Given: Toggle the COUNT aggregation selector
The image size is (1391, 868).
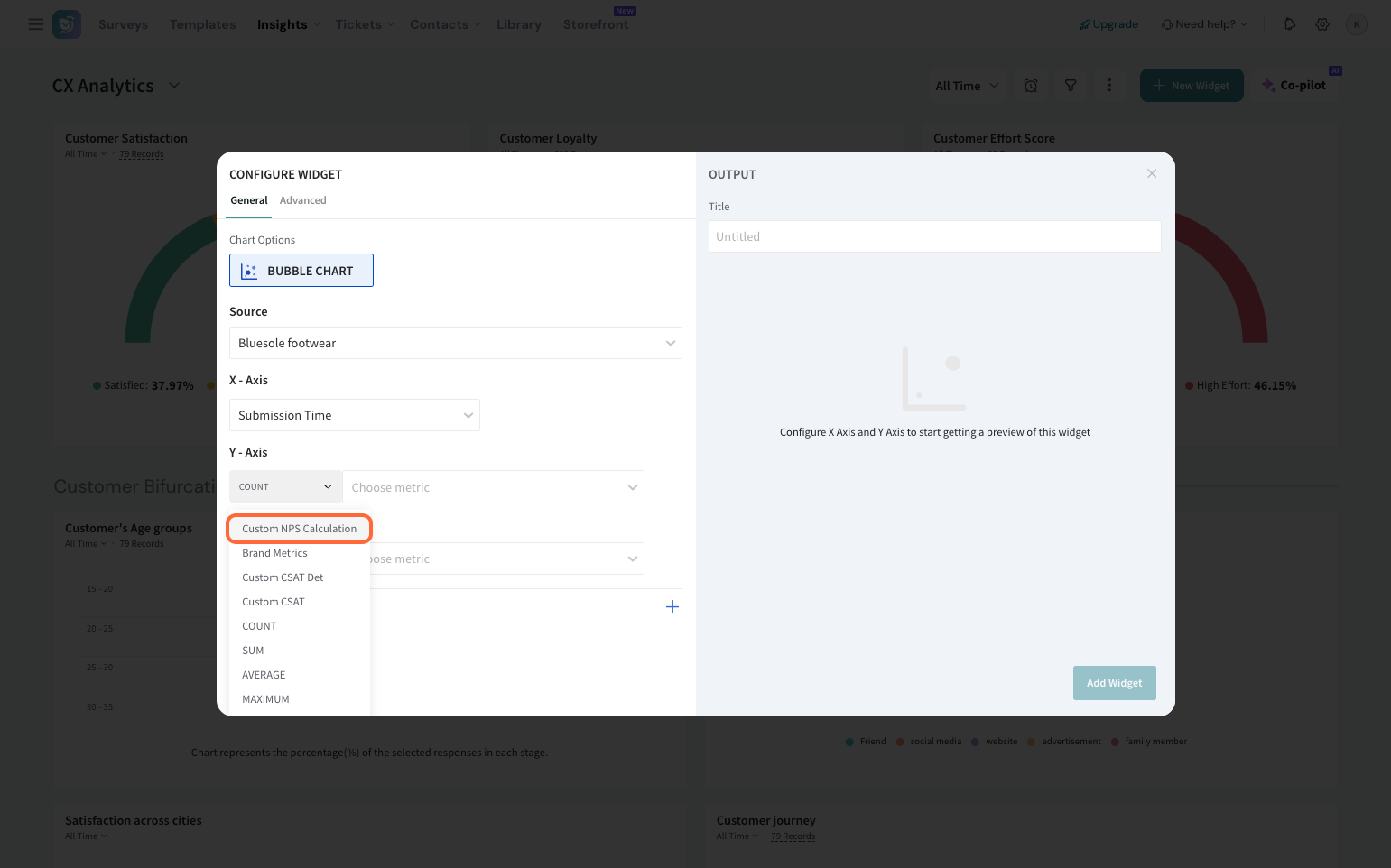Looking at the screenshot, I should tap(285, 487).
